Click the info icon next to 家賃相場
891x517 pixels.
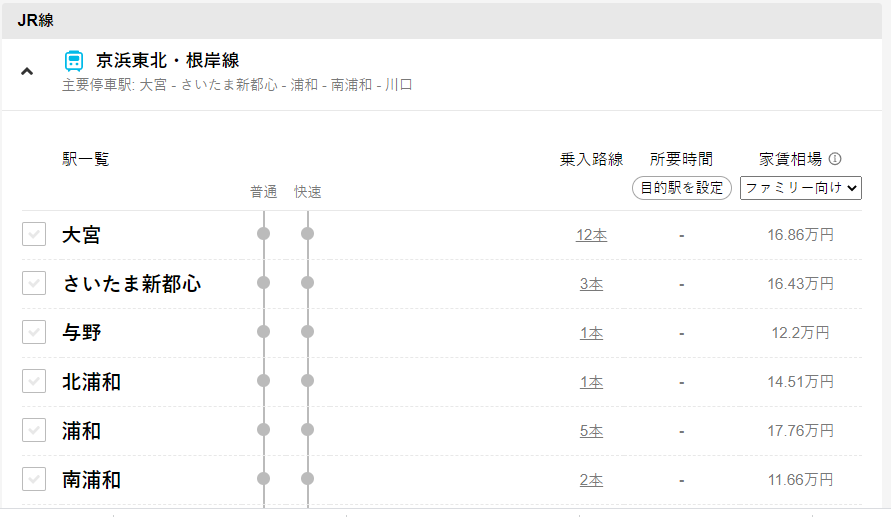click(x=835, y=159)
